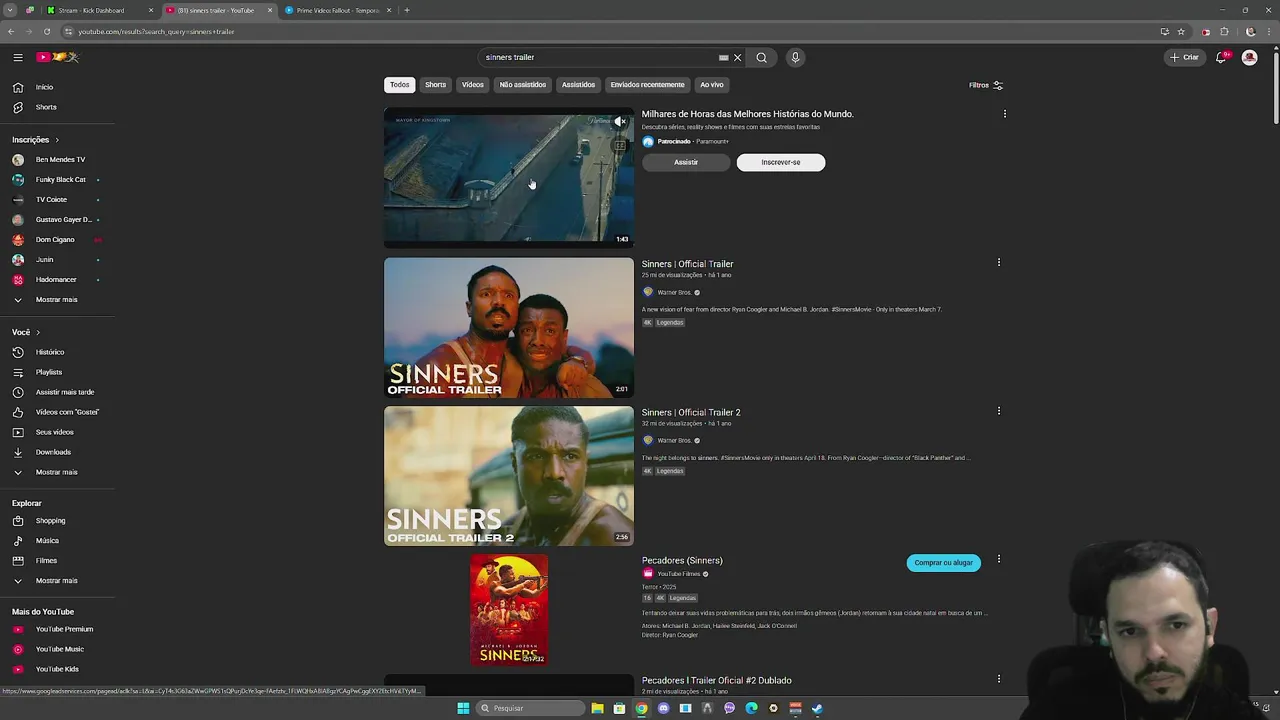Open the on-screen keyboard icon in search

point(723,57)
